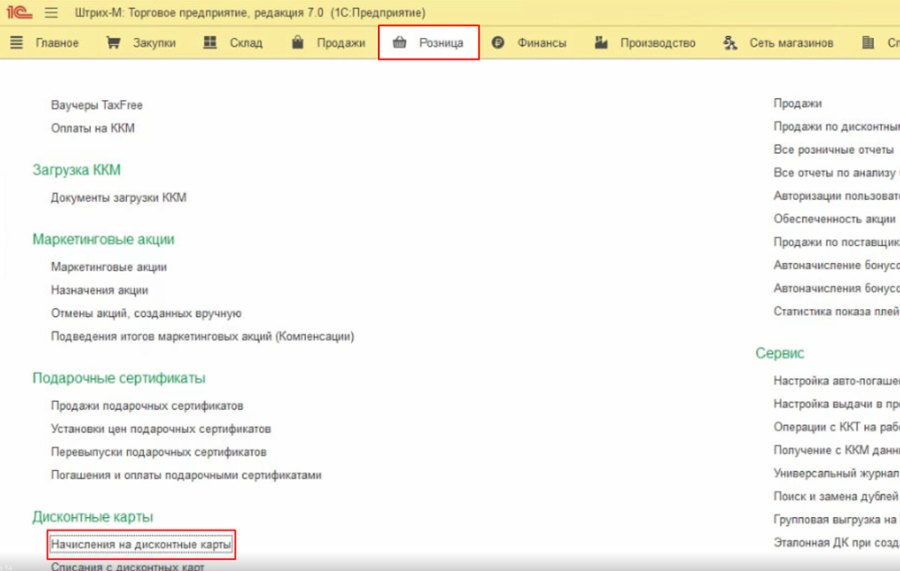Open Начисления на дисконтные карты
This screenshot has height=571, width=900.
141,544
